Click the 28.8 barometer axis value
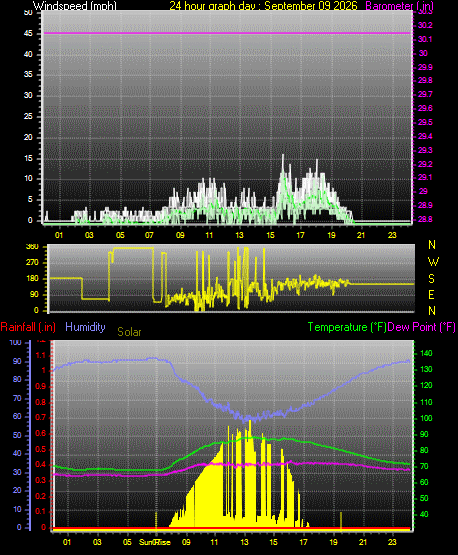Viewport: 458px width, 555px height. 425,219
